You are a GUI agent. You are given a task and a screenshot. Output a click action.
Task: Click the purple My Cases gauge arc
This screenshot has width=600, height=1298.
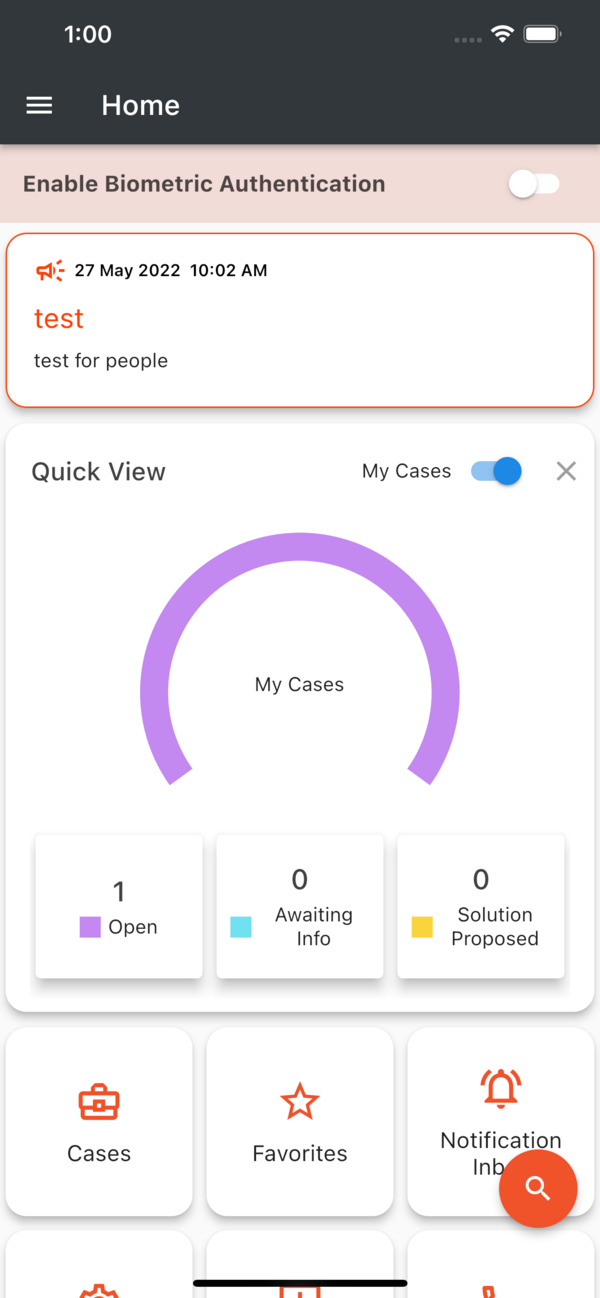coord(300,547)
